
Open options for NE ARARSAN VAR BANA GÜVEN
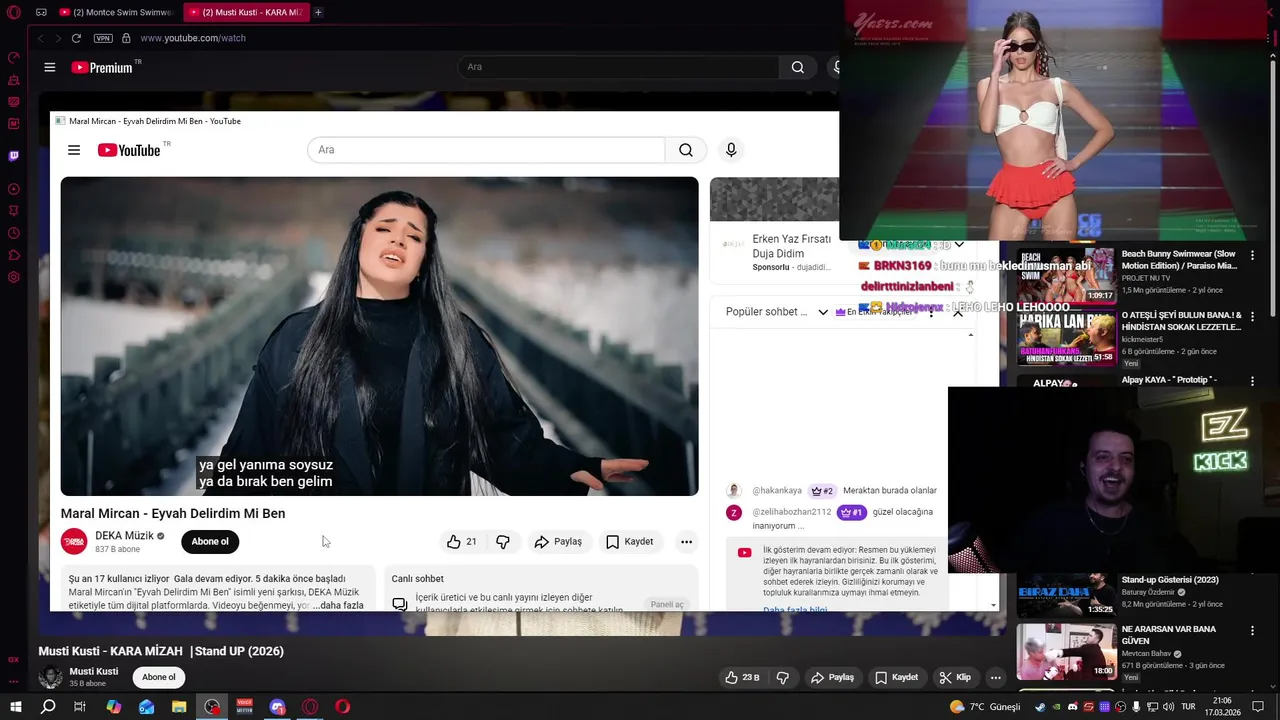pyautogui.click(x=1252, y=631)
